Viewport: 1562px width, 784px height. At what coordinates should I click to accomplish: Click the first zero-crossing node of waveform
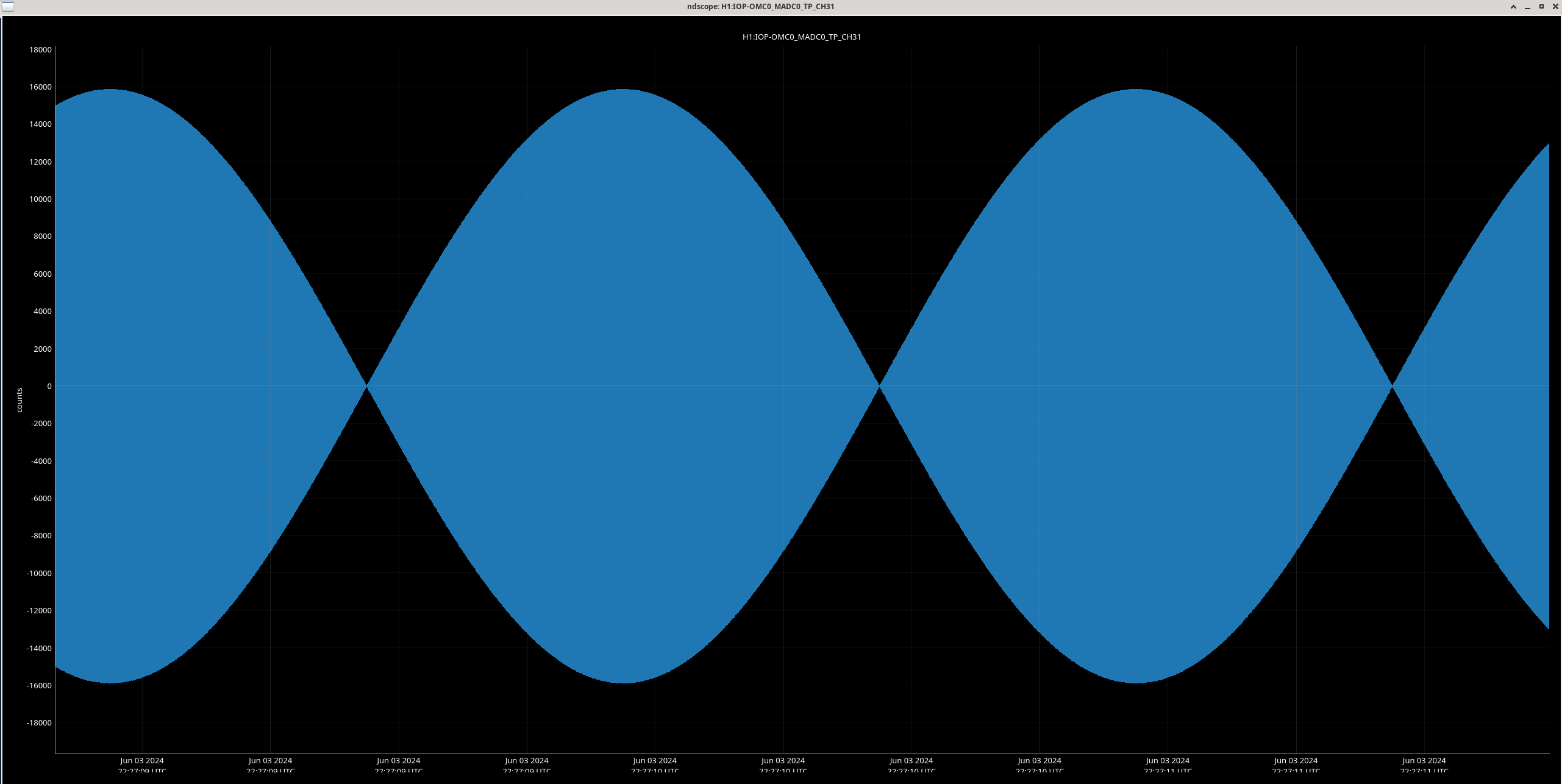(366, 386)
